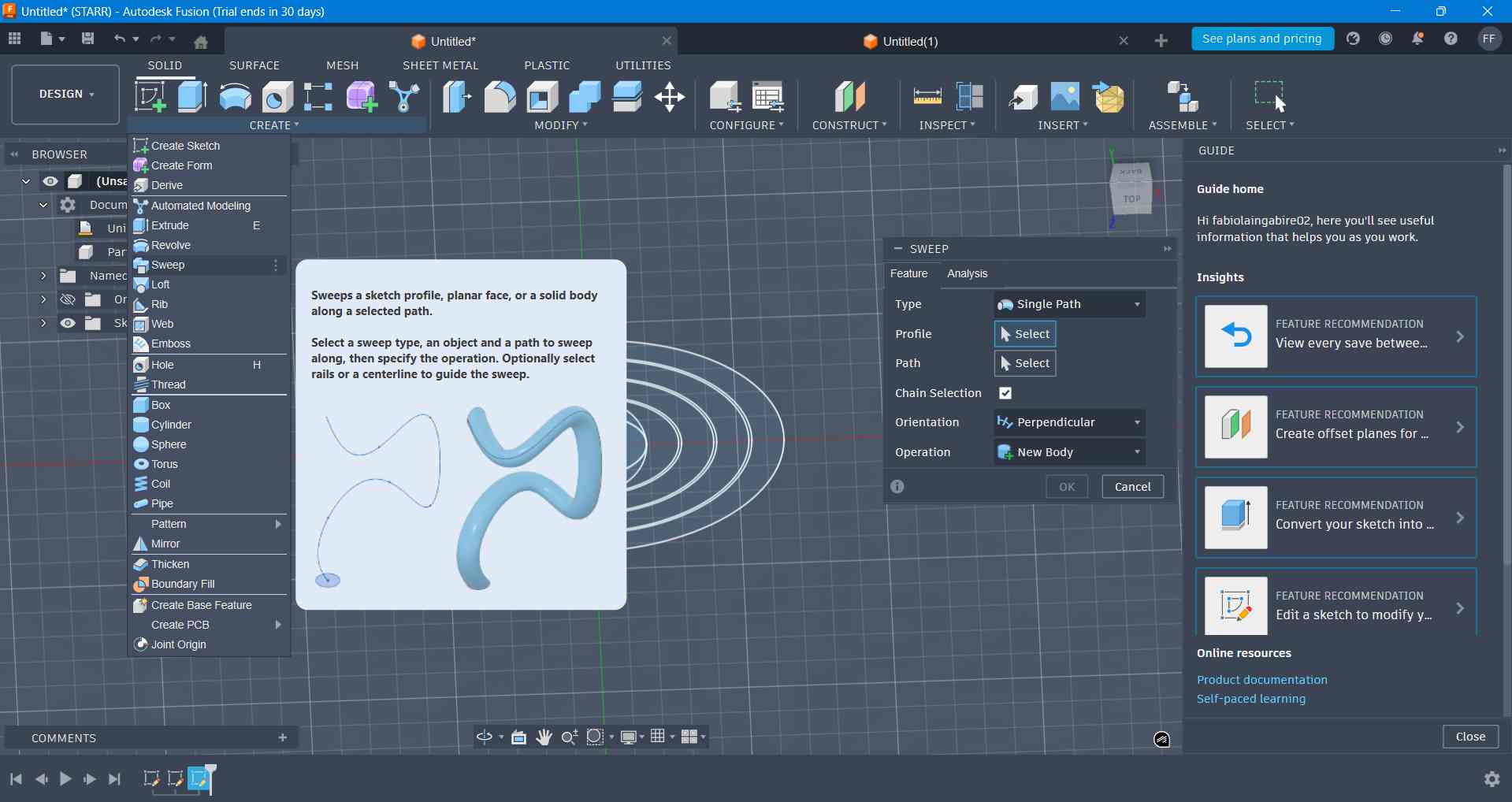Open the Operation dropdown
Image resolution: width=1512 pixels, height=802 pixels.
coord(1069,452)
